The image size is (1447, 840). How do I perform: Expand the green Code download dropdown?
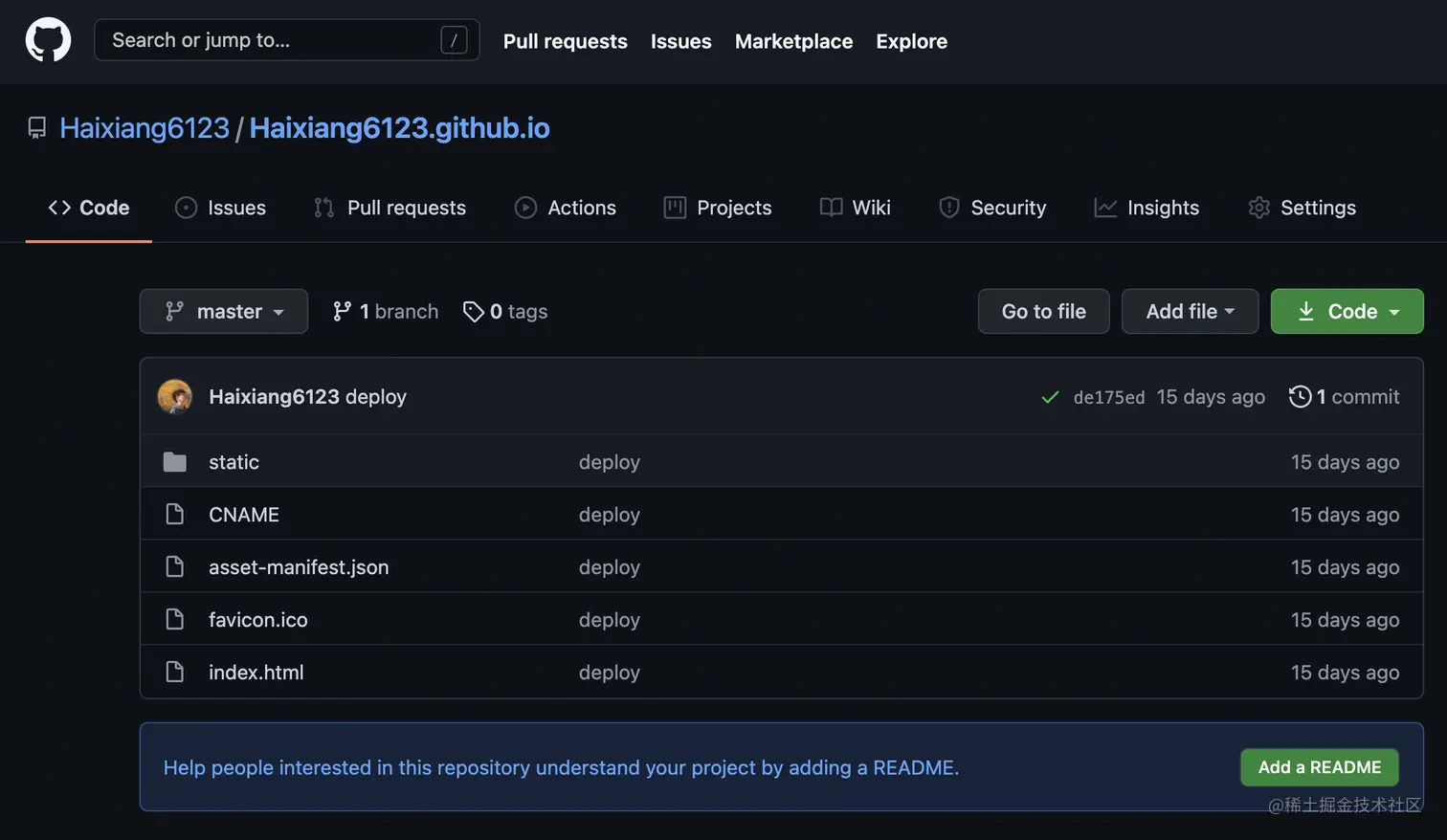tap(1347, 312)
